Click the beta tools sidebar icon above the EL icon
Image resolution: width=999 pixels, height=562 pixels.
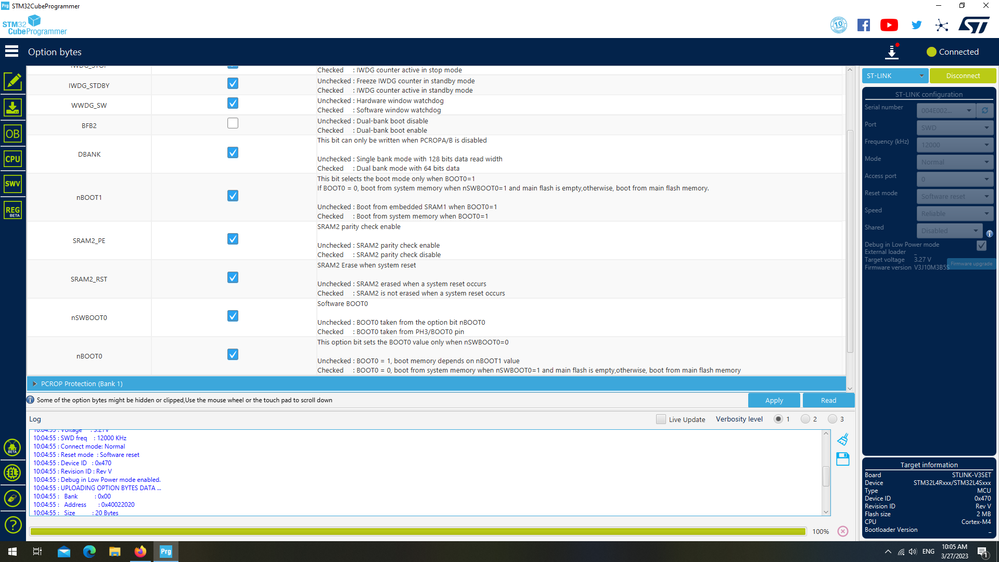[x=12, y=448]
